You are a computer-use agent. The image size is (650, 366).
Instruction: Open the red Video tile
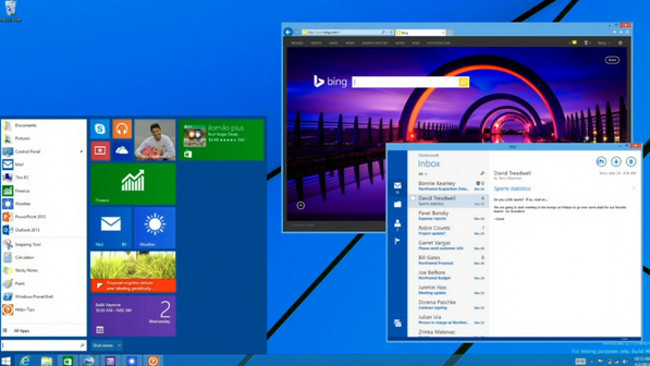pyautogui.click(x=100, y=150)
